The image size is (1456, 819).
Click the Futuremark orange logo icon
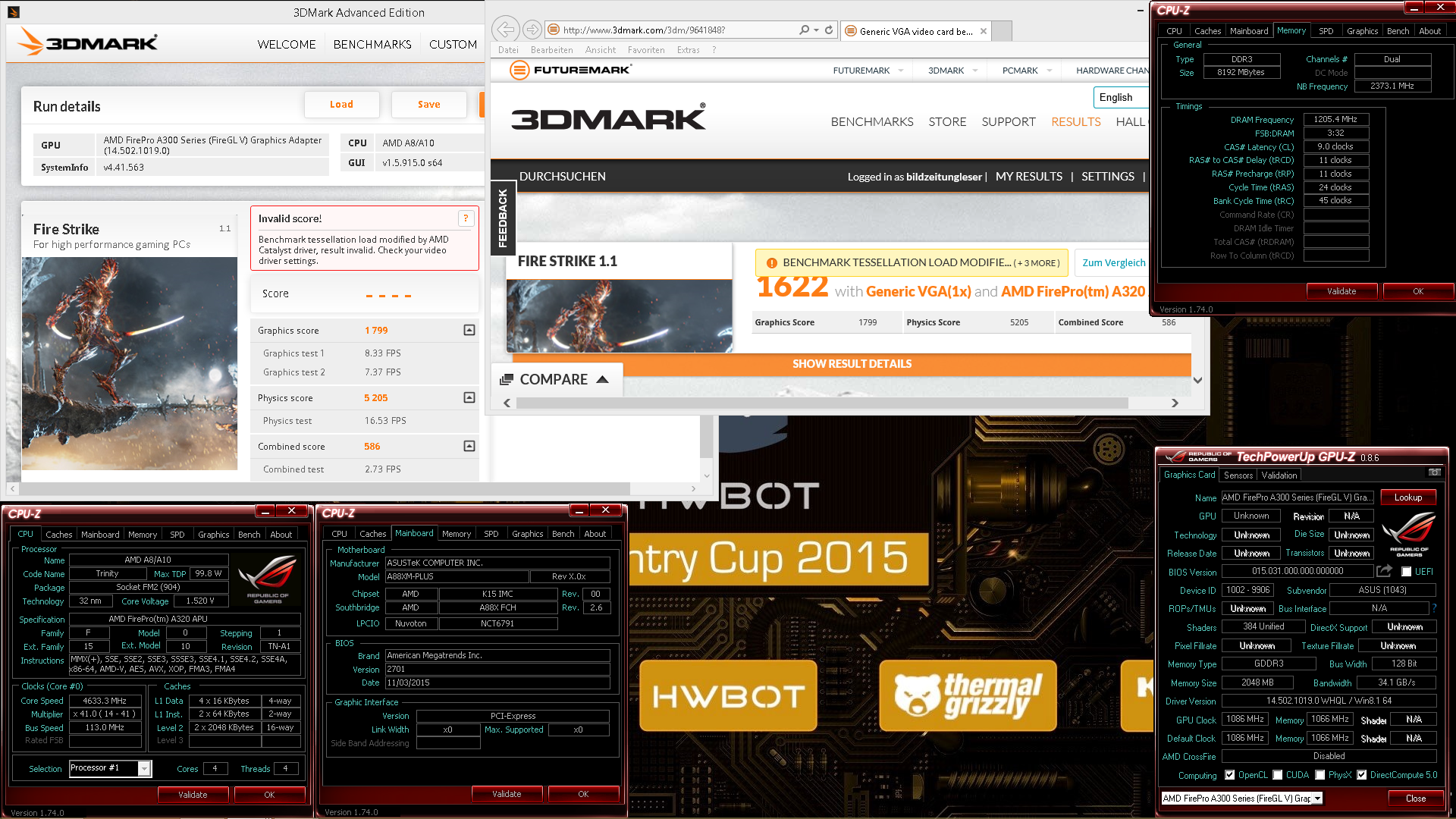(x=519, y=71)
